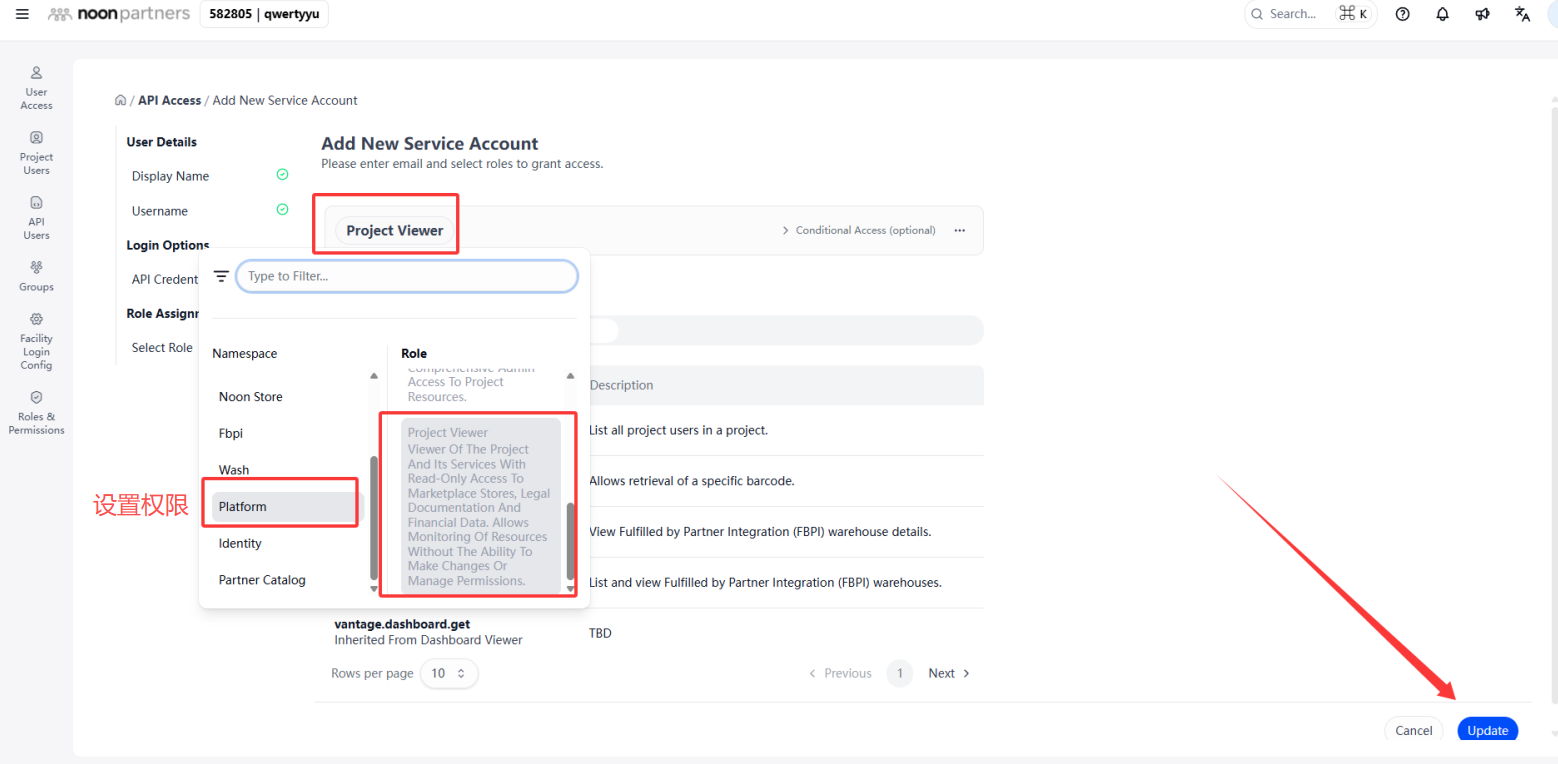The height and width of the screenshot is (764, 1558).
Task: Click the Update button
Action: (x=1488, y=730)
